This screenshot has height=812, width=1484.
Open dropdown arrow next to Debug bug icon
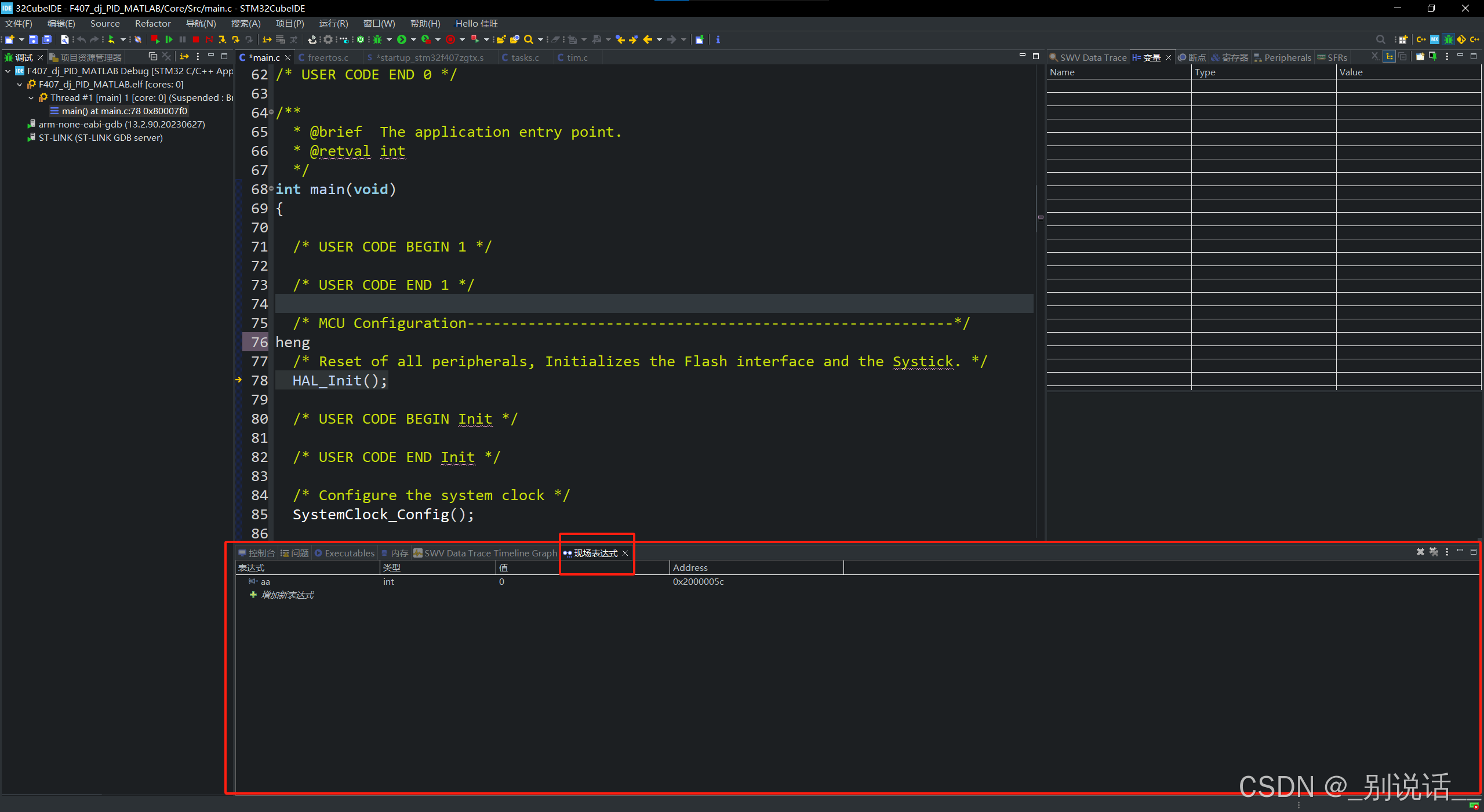389,39
